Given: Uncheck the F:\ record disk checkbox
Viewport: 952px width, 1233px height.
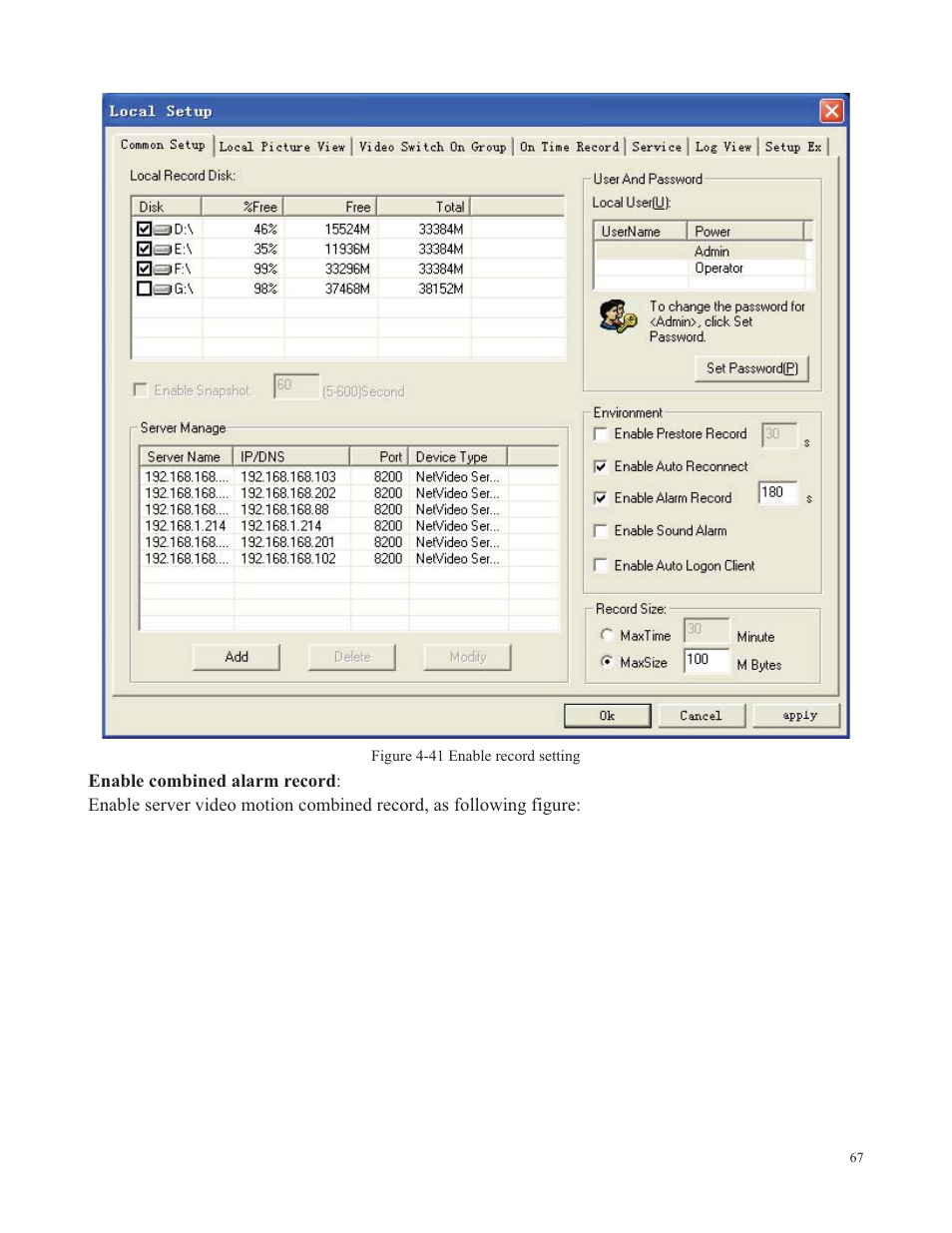Looking at the screenshot, I should point(144,269).
